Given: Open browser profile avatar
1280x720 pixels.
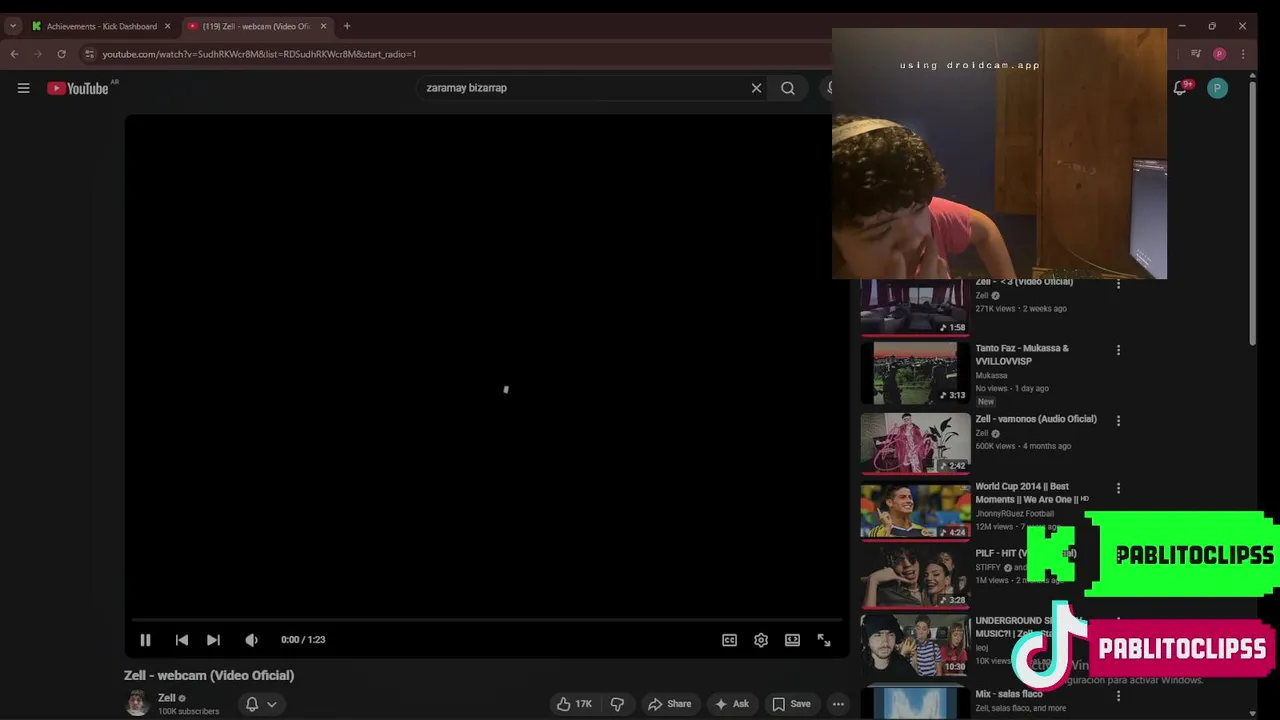Looking at the screenshot, I should tap(1219, 54).
